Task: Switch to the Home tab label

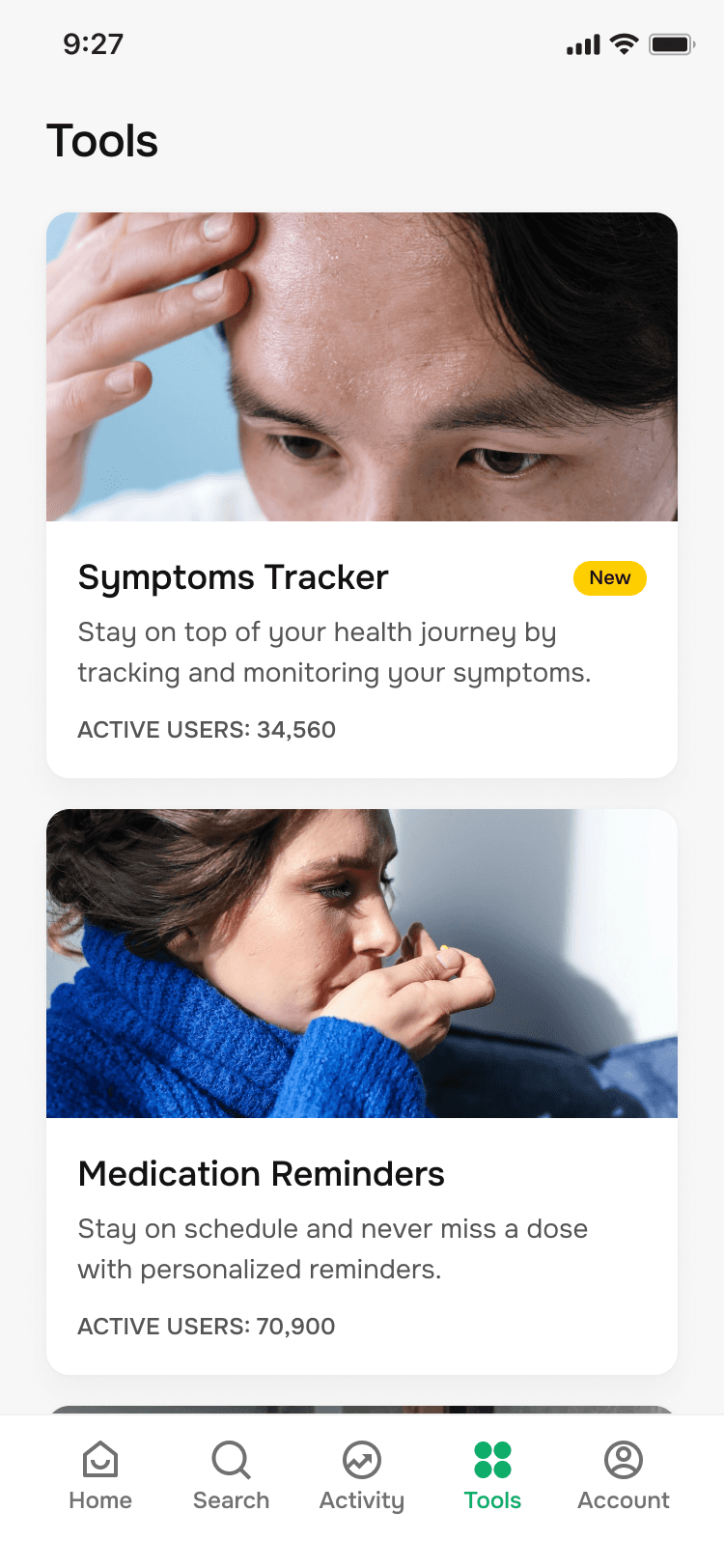Action: (x=100, y=1500)
